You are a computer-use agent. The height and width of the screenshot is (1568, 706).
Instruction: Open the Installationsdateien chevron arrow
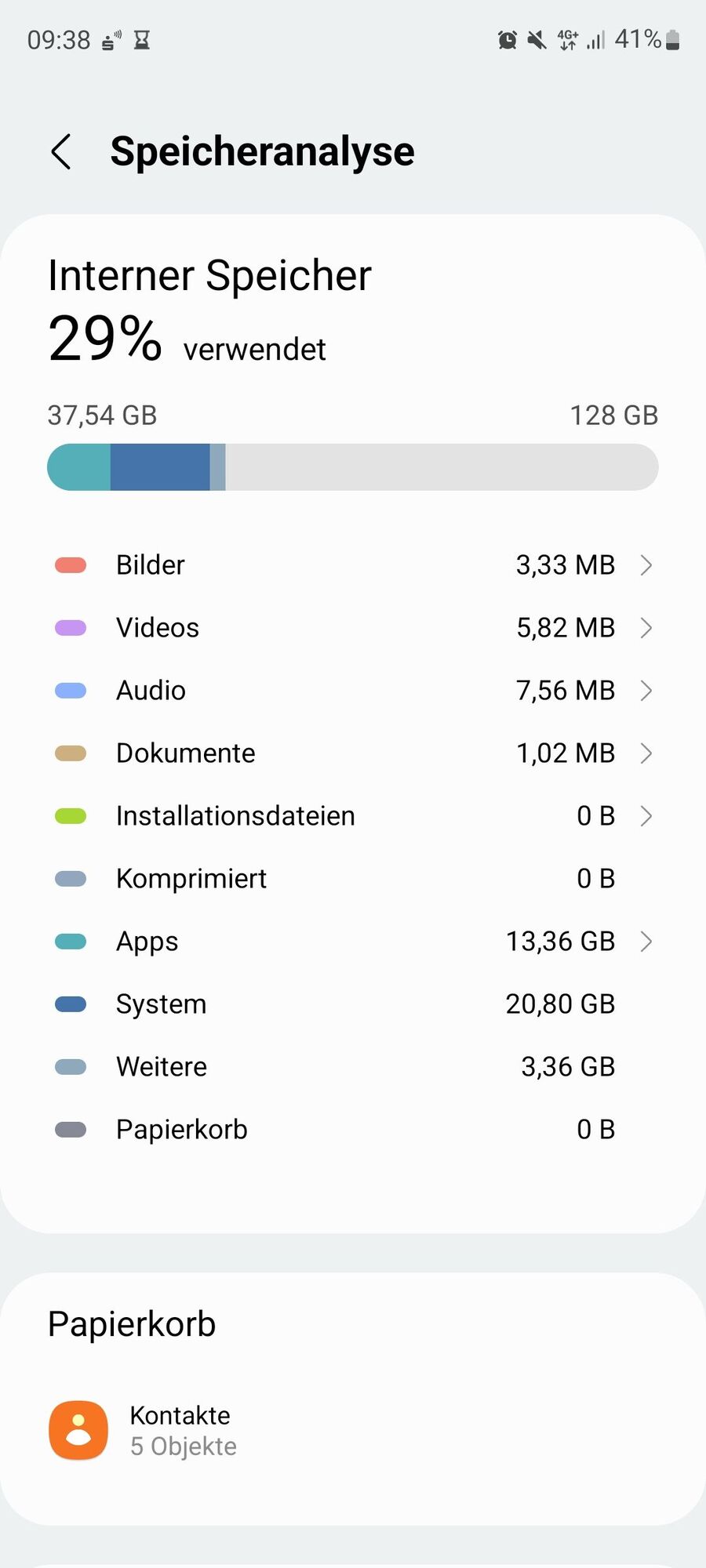click(x=646, y=816)
